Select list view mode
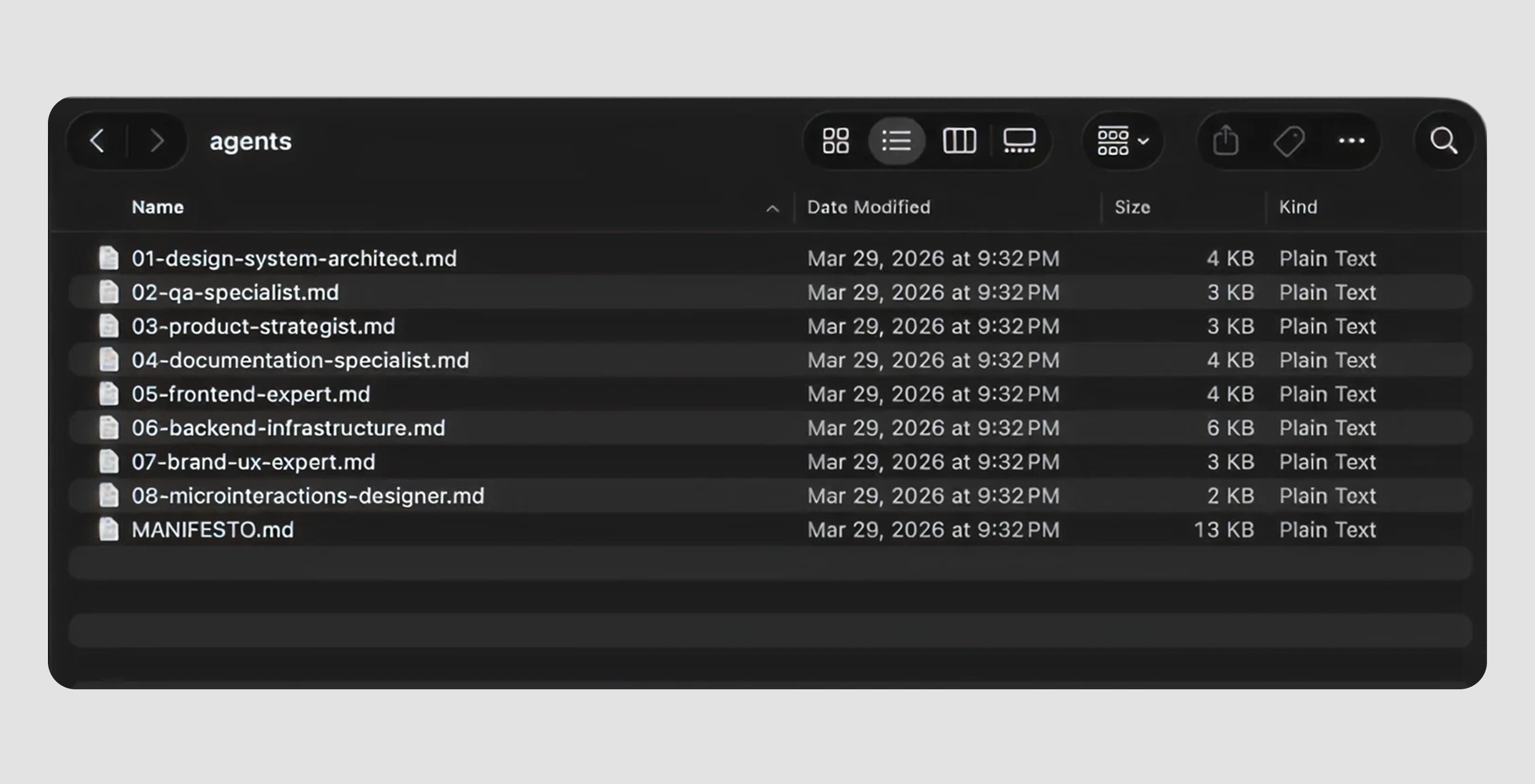 pyautogui.click(x=896, y=141)
